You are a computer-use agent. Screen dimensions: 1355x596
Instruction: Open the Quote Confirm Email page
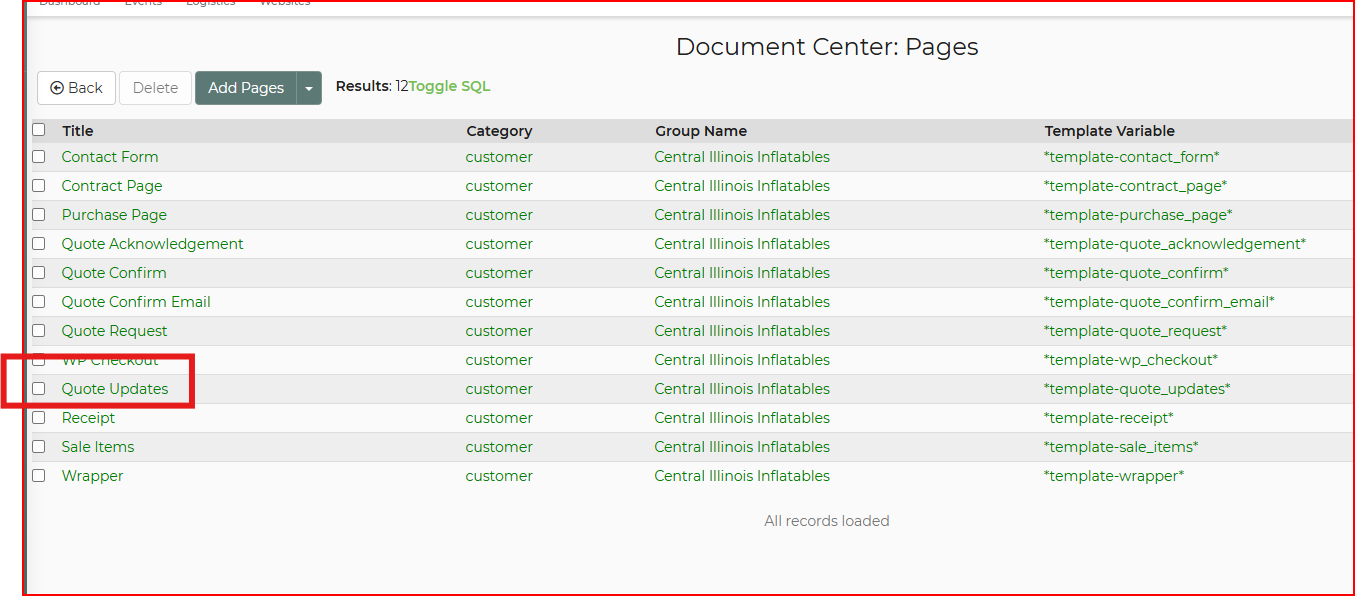pos(136,302)
